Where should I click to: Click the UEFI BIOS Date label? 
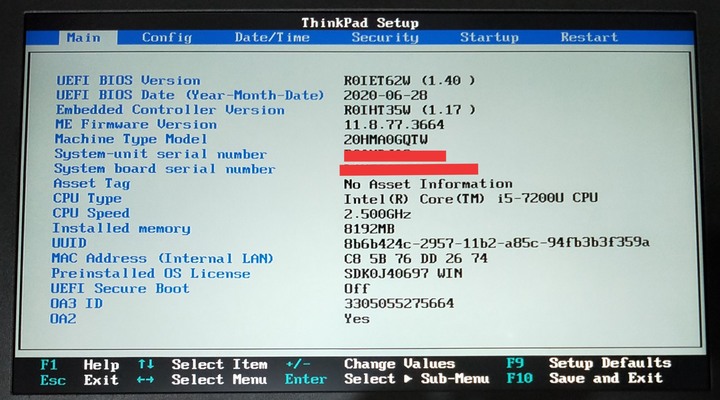tap(190, 95)
